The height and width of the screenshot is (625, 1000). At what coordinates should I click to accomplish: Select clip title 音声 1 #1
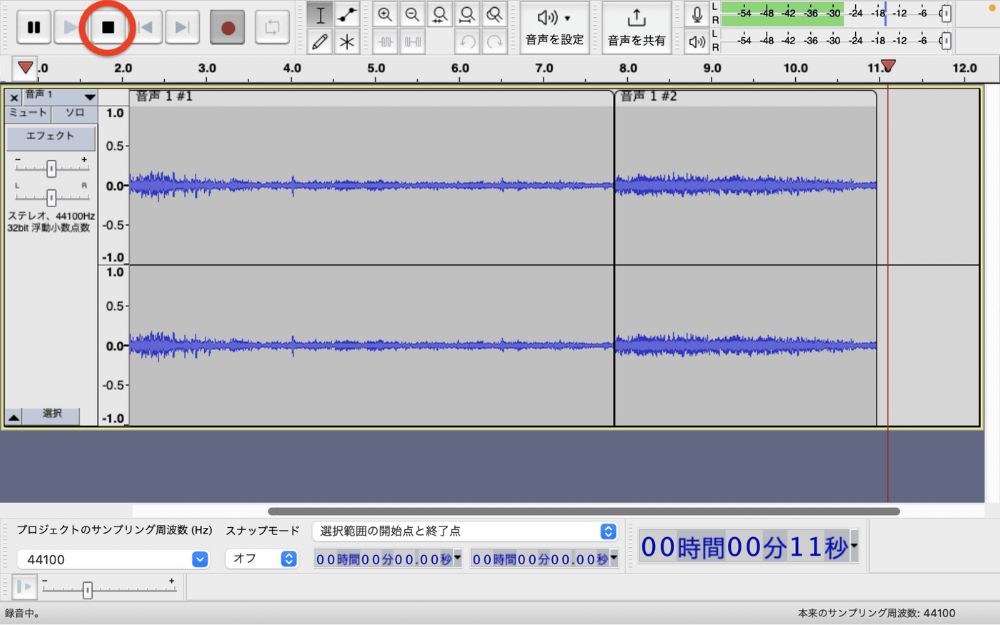pos(164,97)
